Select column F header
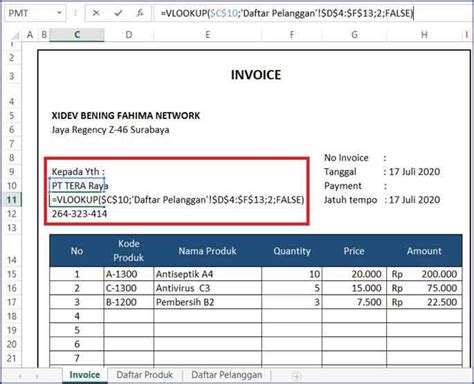The height and width of the screenshot is (384, 474). pos(292,35)
